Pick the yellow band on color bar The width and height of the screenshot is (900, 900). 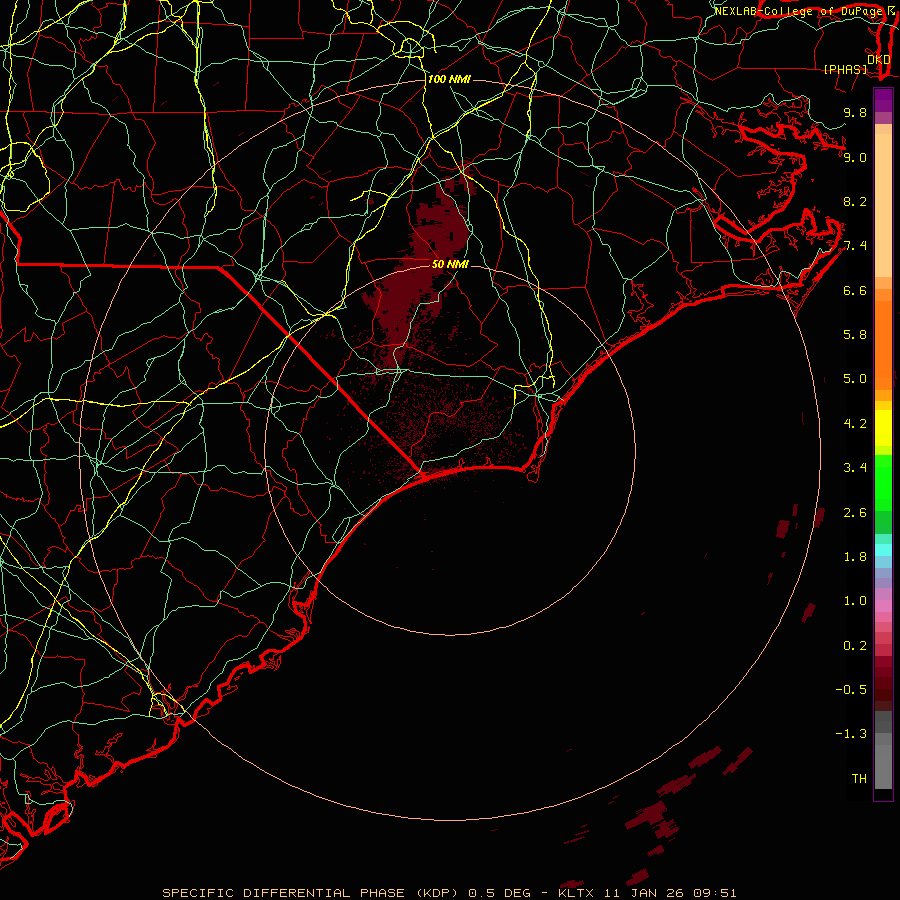tap(883, 428)
